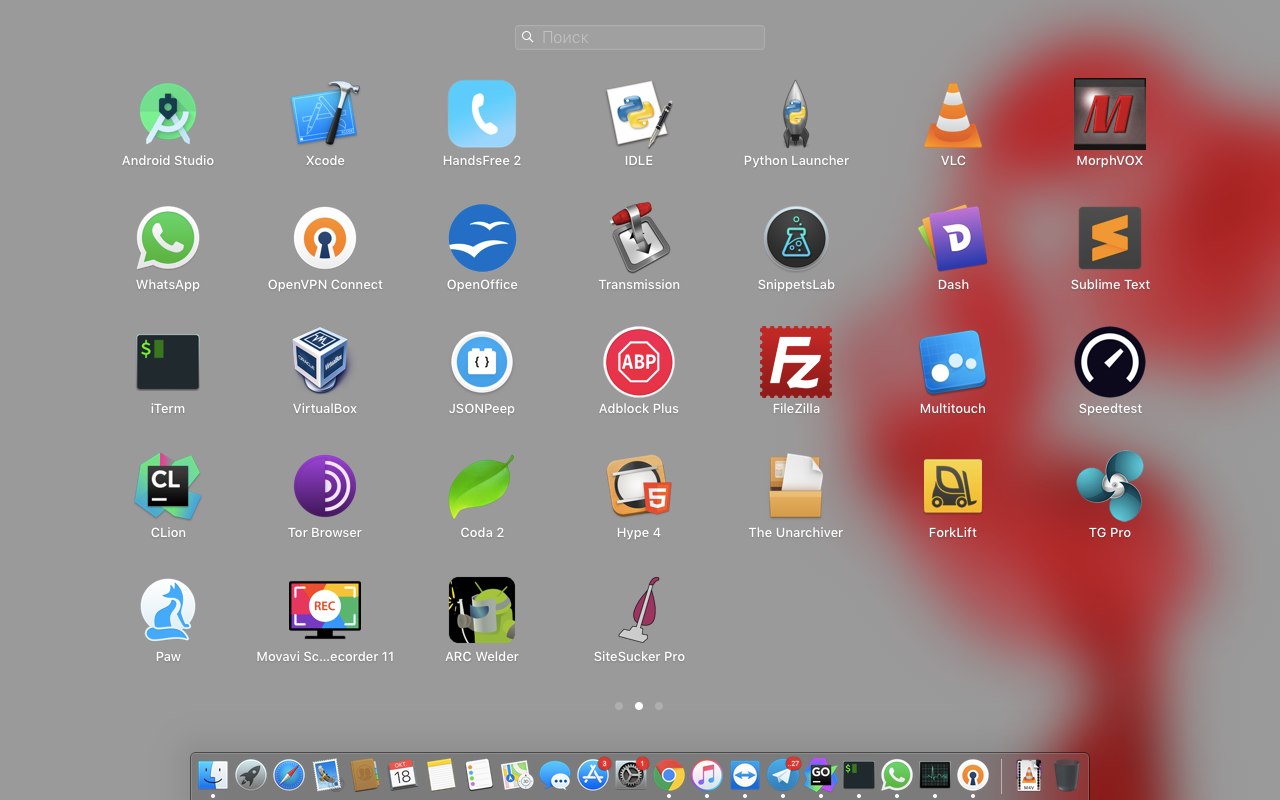
Task: Launch ARC Welder app
Action: (482, 610)
